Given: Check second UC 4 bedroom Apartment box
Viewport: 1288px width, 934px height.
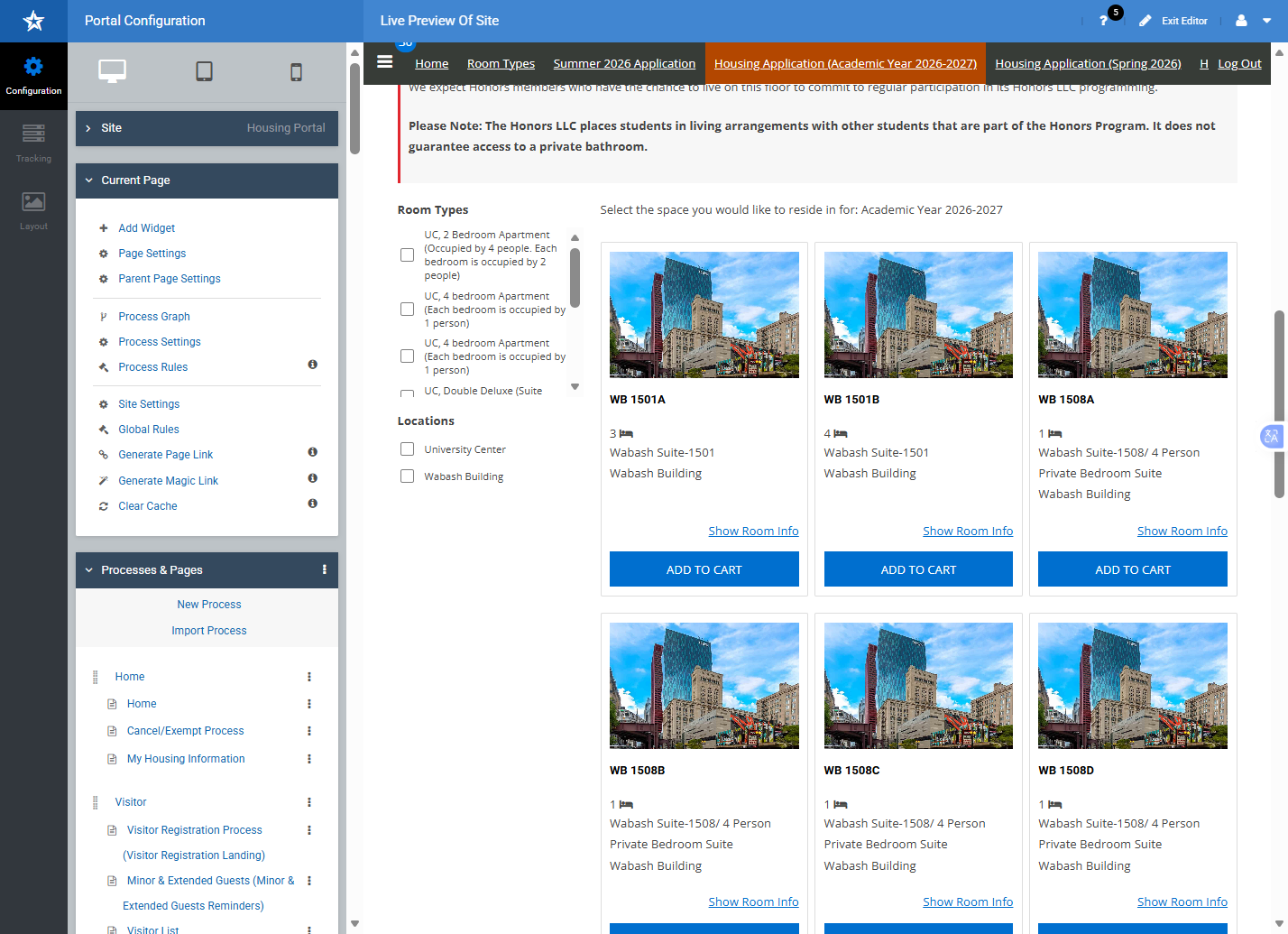Looking at the screenshot, I should (x=408, y=356).
